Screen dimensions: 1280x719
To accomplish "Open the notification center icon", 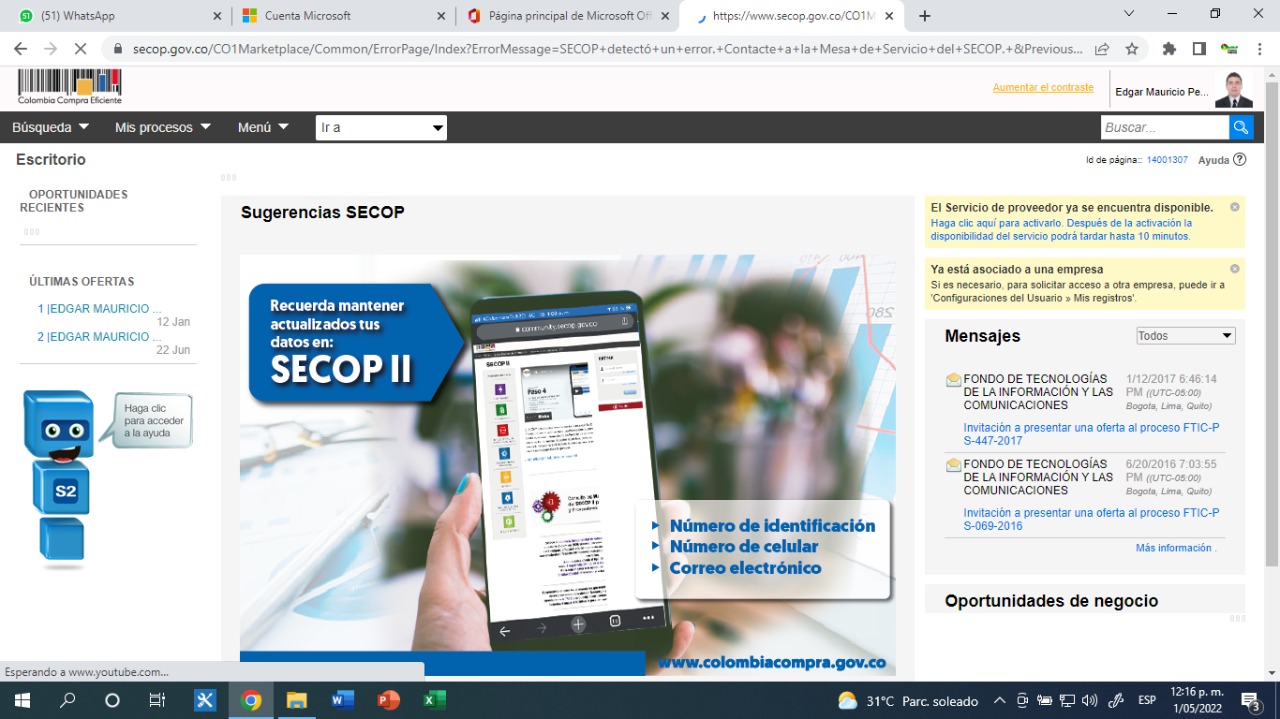I will 1251,700.
